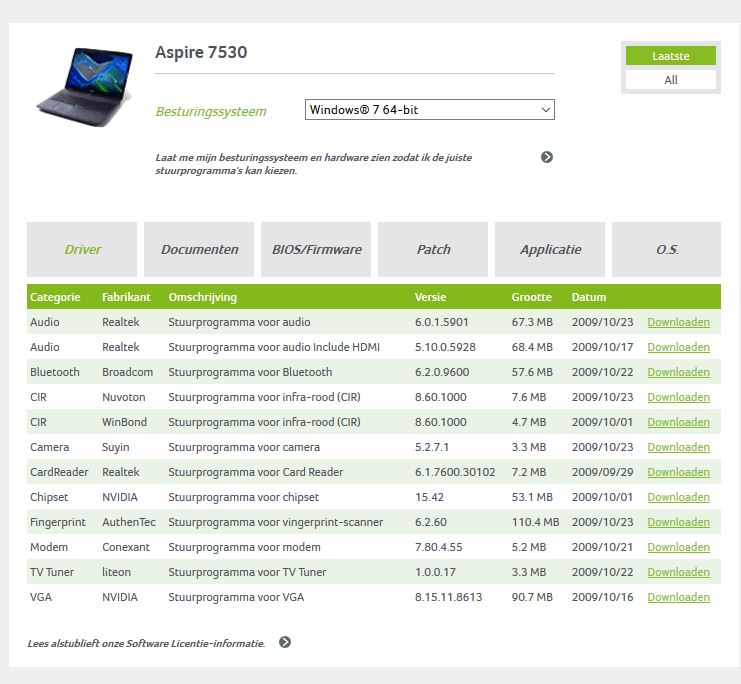Viewport: 741px width, 684px height.
Task: Open the Patch tab
Action: pos(433,250)
